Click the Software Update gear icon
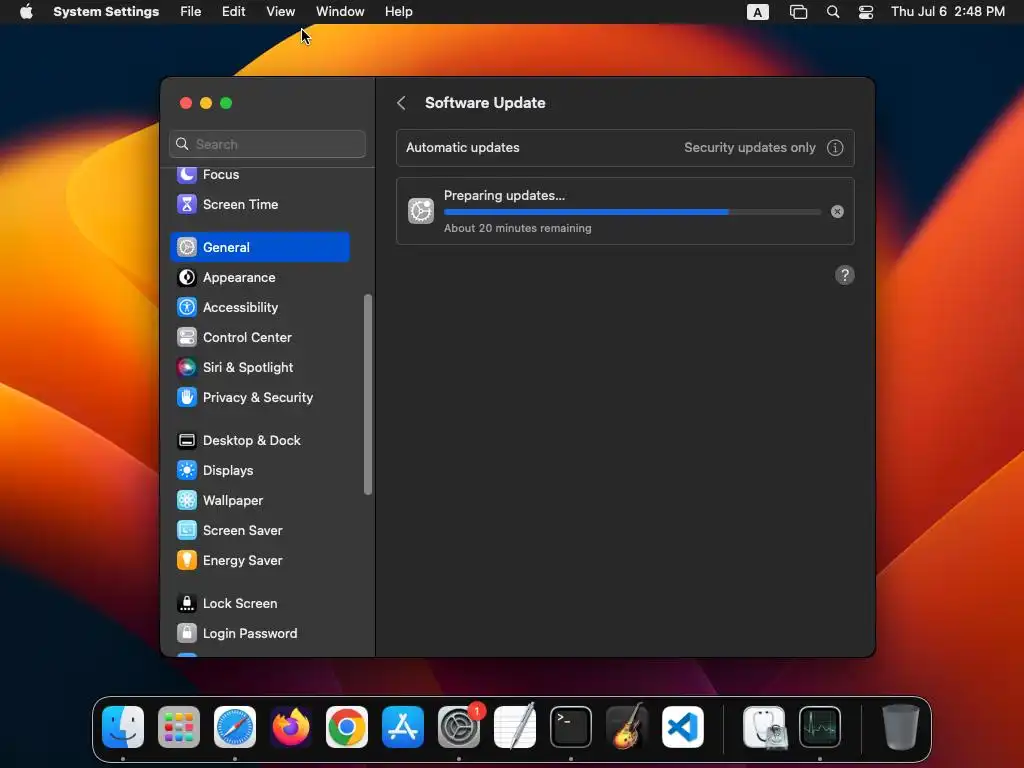 [x=421, y=211]
